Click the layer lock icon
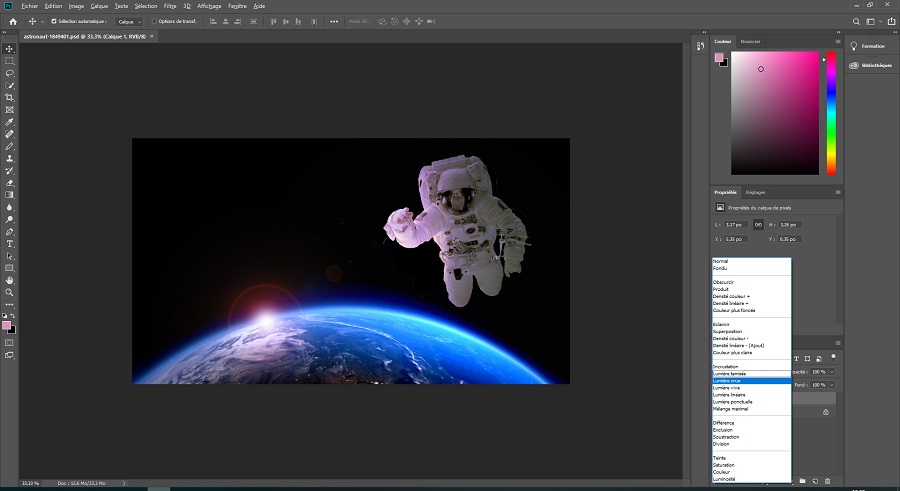 (x=825, y=412)
